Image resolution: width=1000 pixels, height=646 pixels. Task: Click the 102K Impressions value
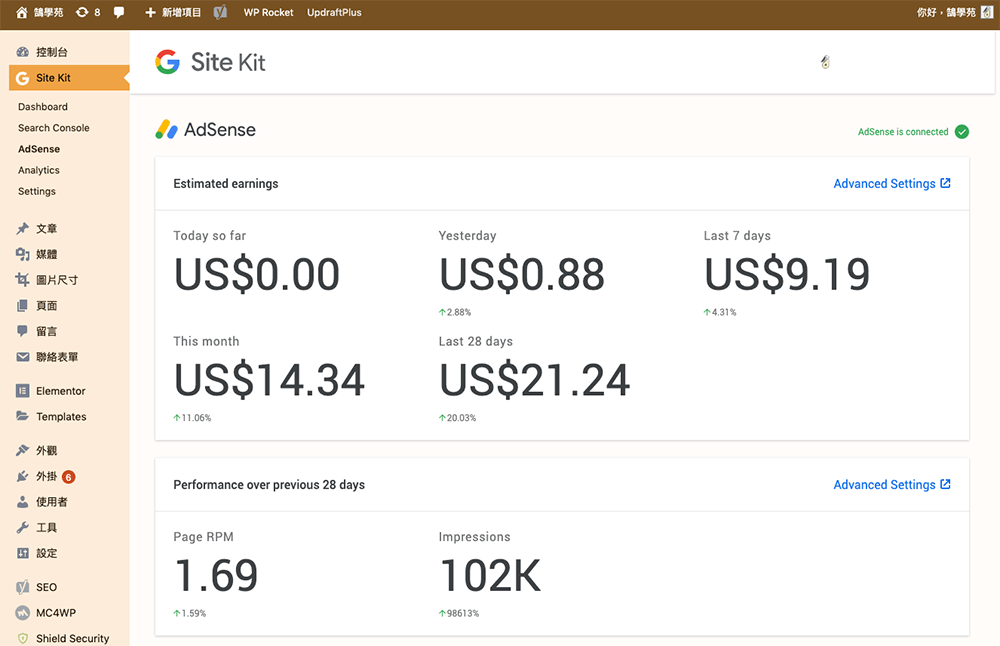tap(490, 575)
